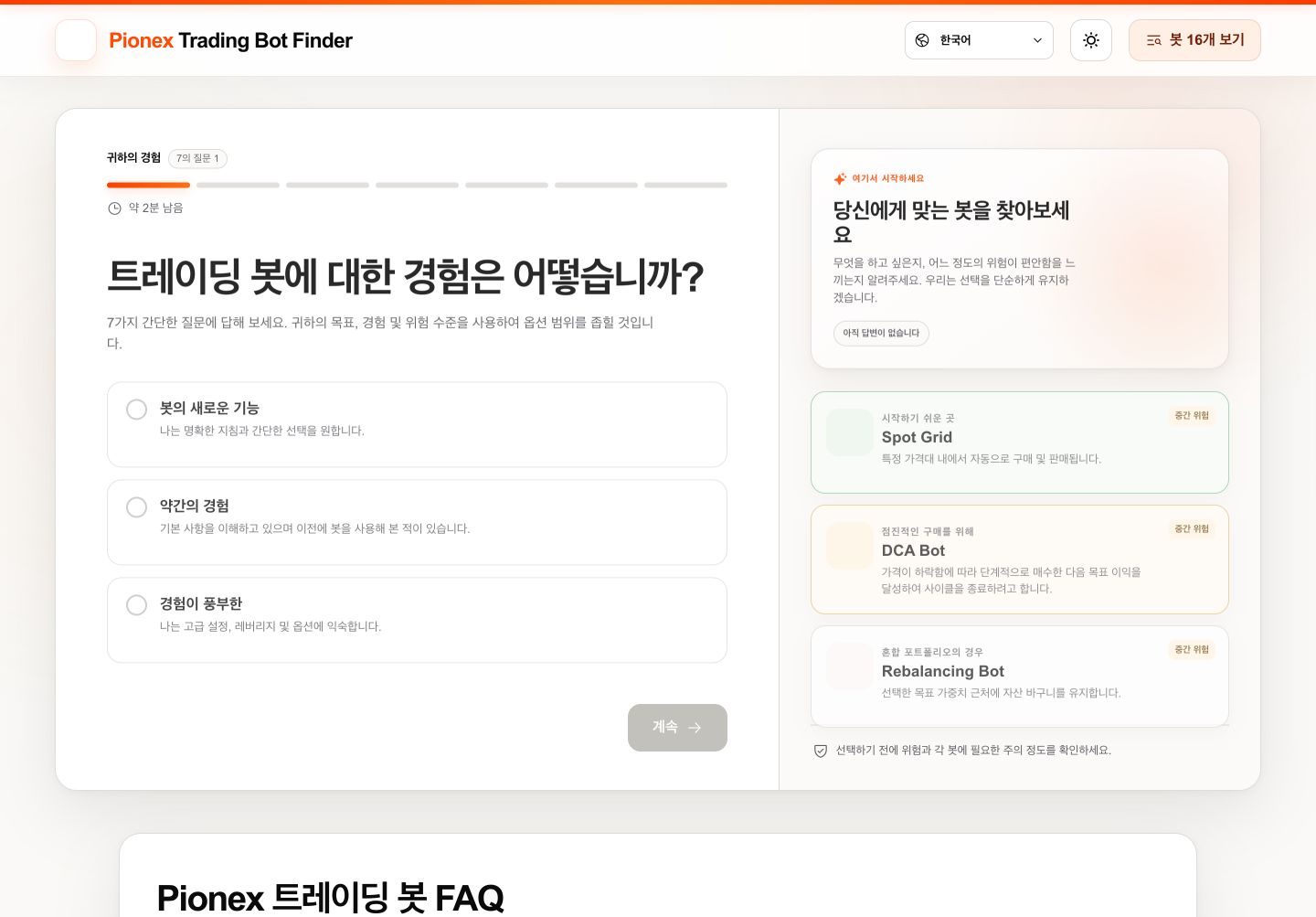Click 중간 위험 badge on DCA Bot card
Viewport: 1316px width, 917px height.
[1192, 529]
